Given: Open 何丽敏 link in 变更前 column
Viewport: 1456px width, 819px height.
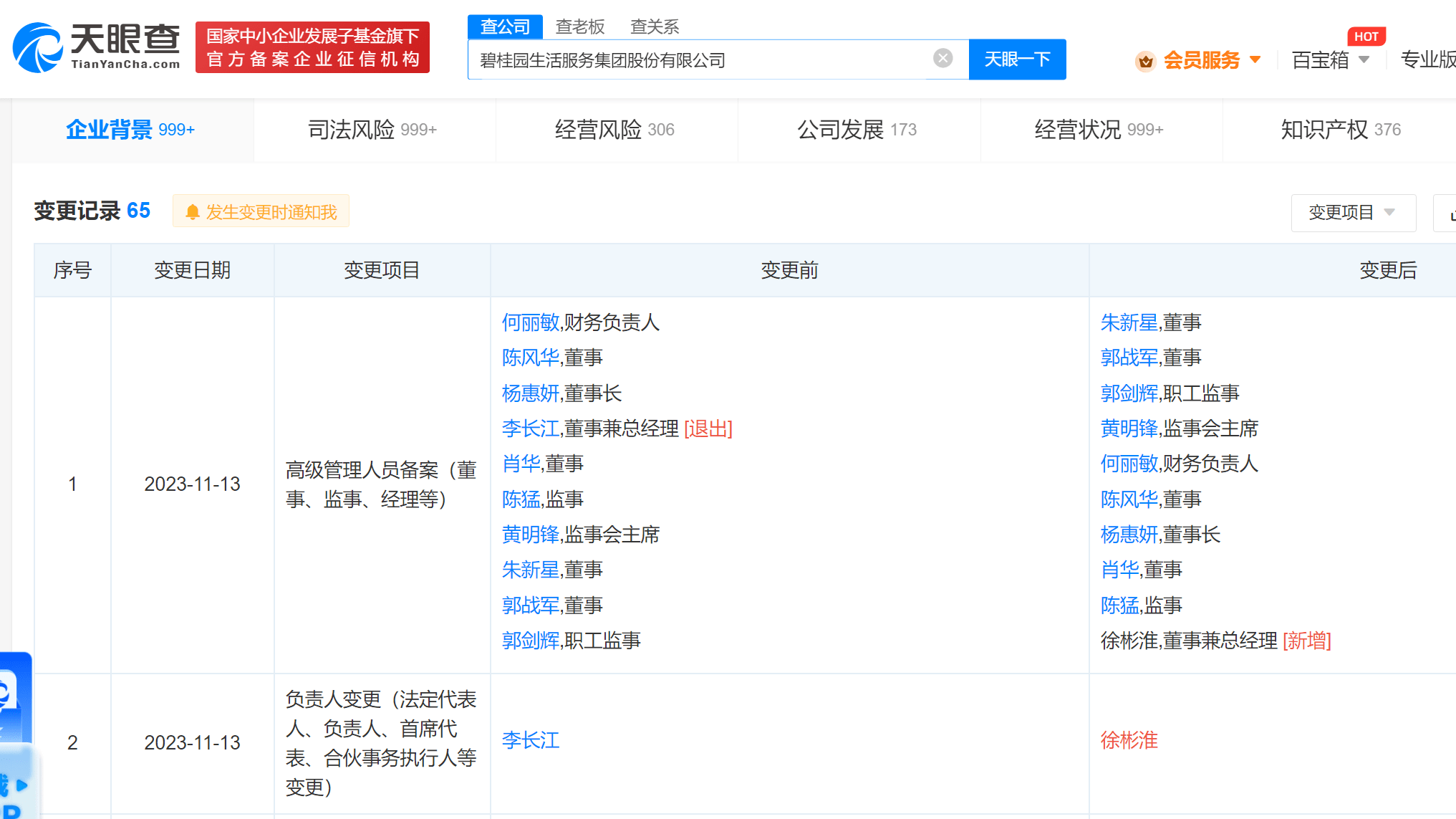Looking at the screenshot, I should 530,322.
